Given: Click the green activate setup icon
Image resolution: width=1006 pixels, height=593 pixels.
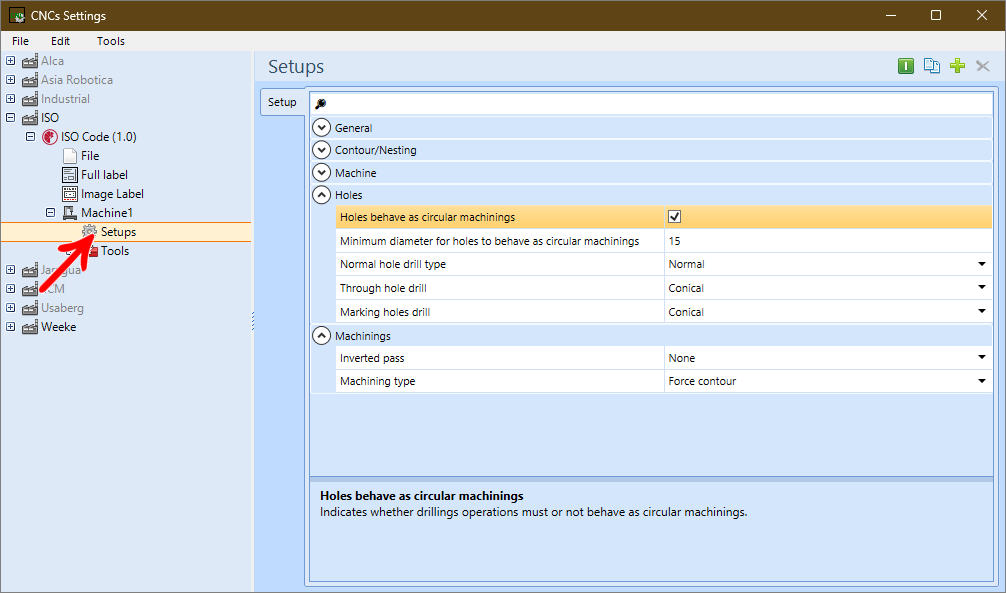Looking at the screenshot, I should (x=905, y=66).
